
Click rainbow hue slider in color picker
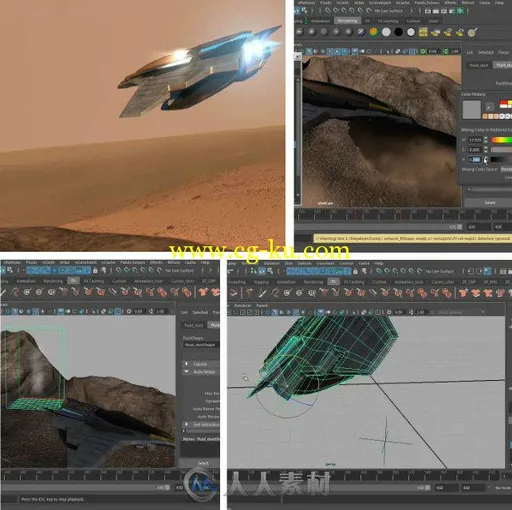click(501, 140)
